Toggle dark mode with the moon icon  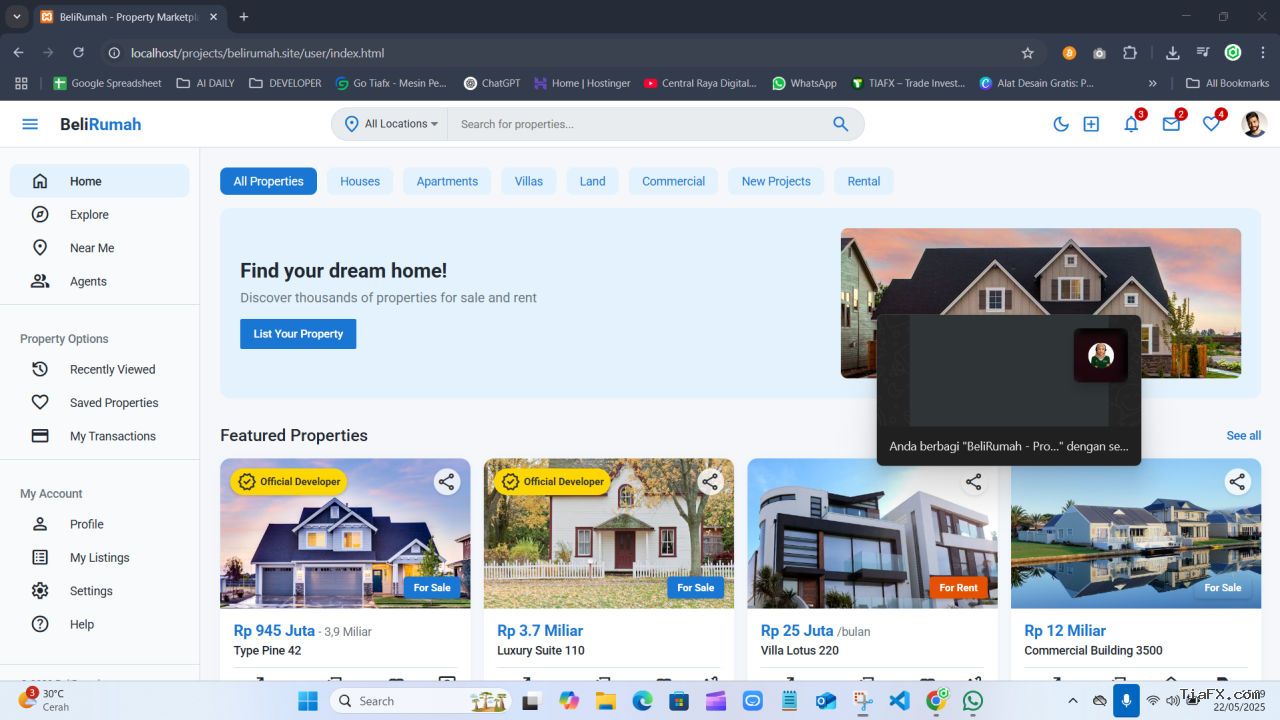pos(1061,124)
